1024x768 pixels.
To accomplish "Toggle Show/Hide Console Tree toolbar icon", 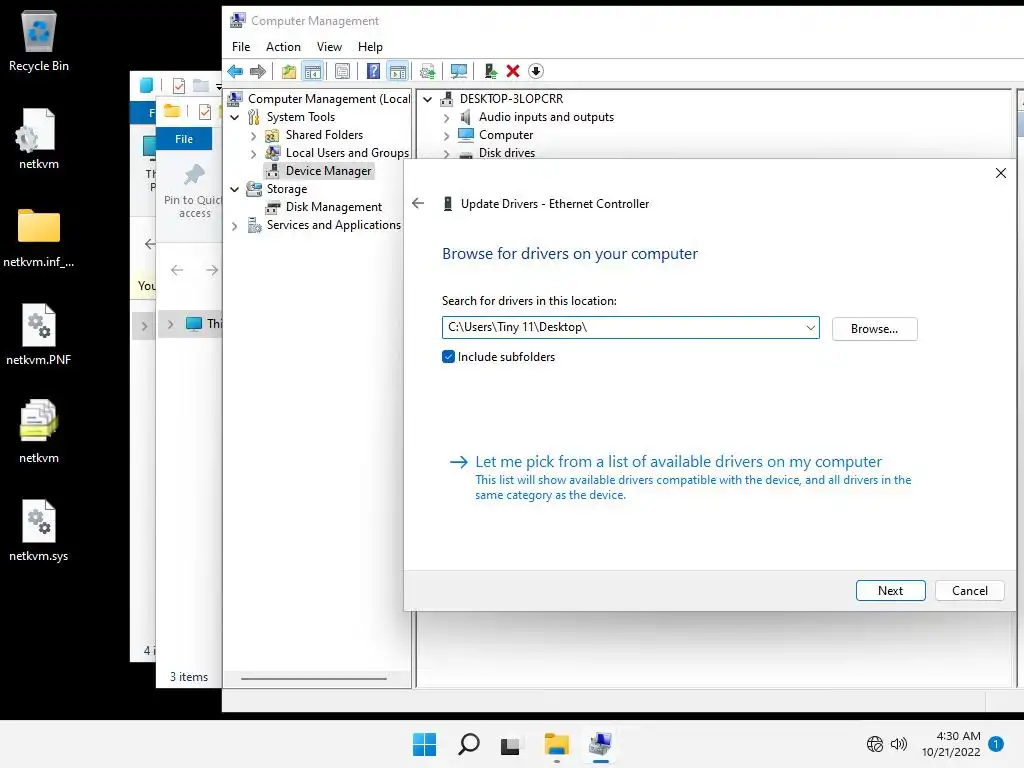I will 313,71.
